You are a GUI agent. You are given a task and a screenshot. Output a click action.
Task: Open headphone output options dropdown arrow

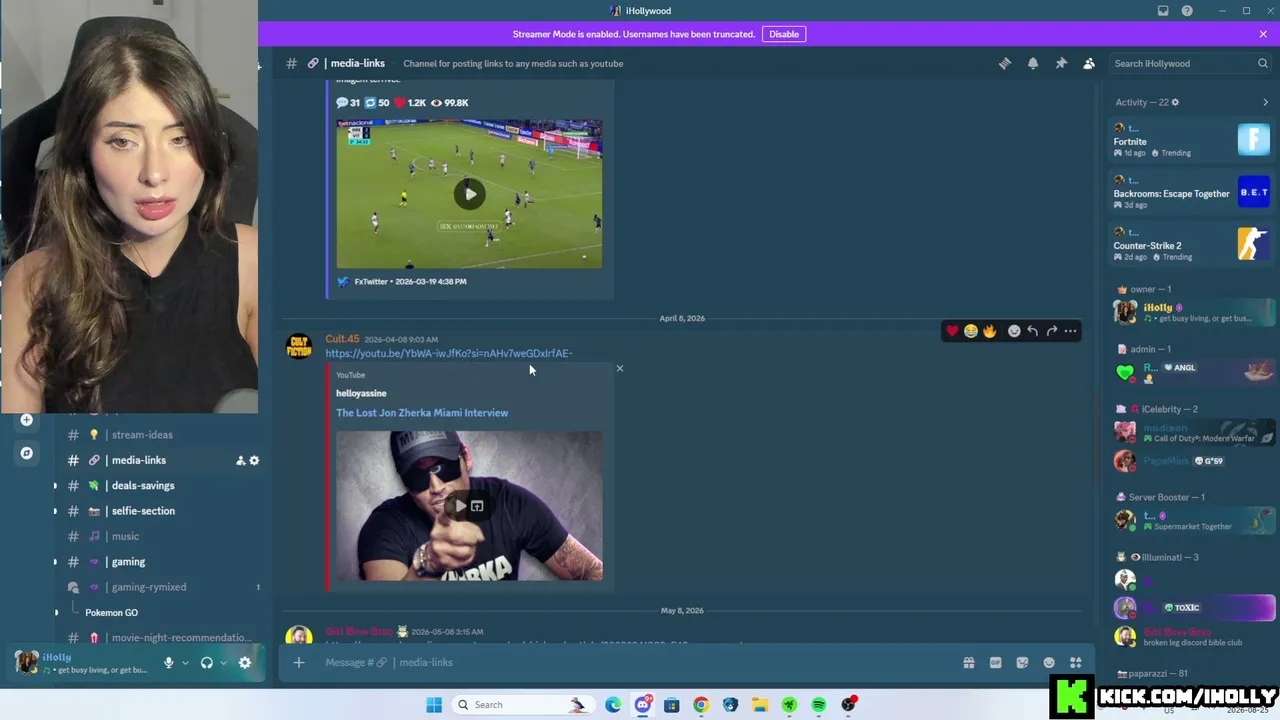[223, 662]
